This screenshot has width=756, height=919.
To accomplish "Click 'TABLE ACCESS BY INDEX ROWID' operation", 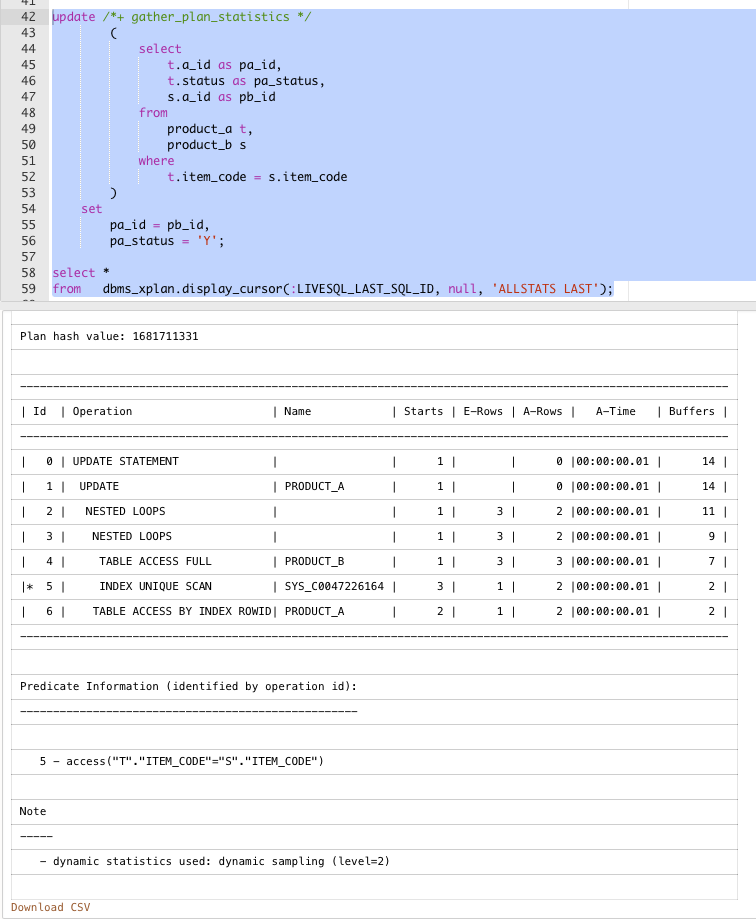I will pyautogui.click(x=182, y=611).
